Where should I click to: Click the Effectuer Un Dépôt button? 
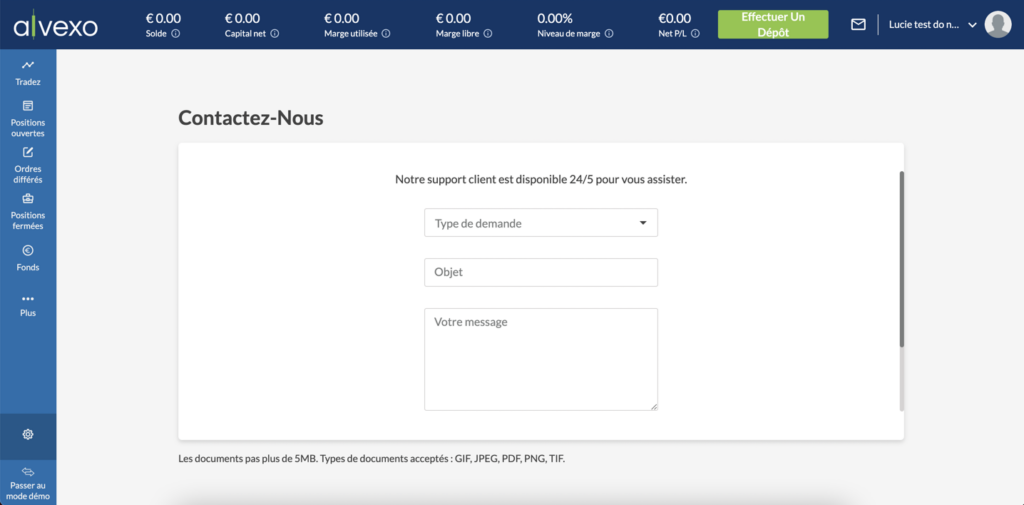point(773,24)
